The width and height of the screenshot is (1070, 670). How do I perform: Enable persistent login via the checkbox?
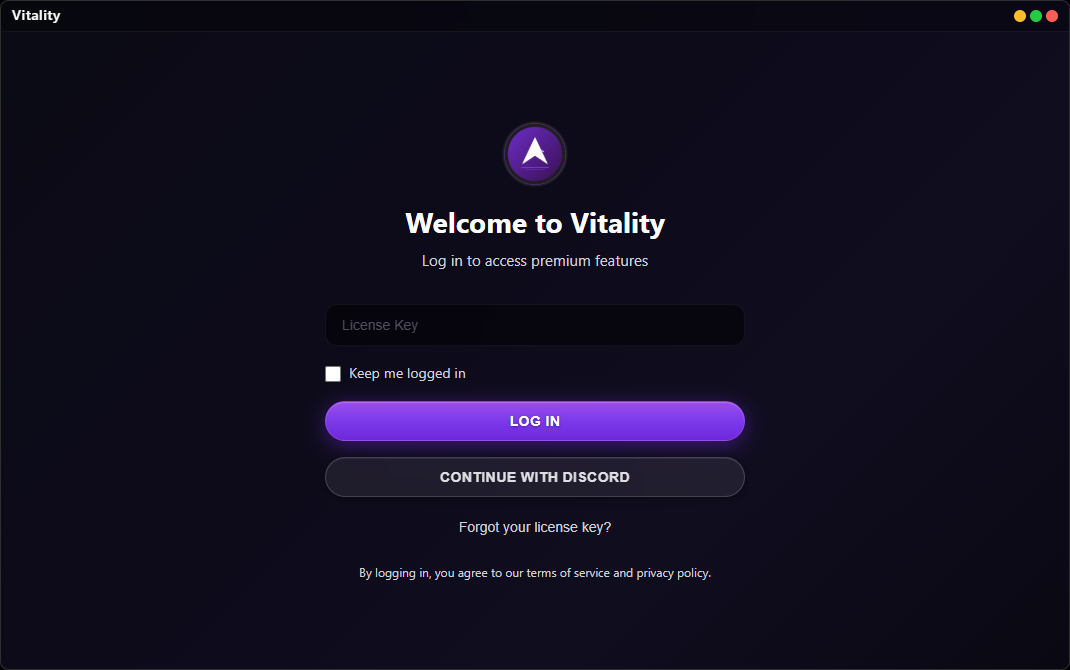point(333,373)
